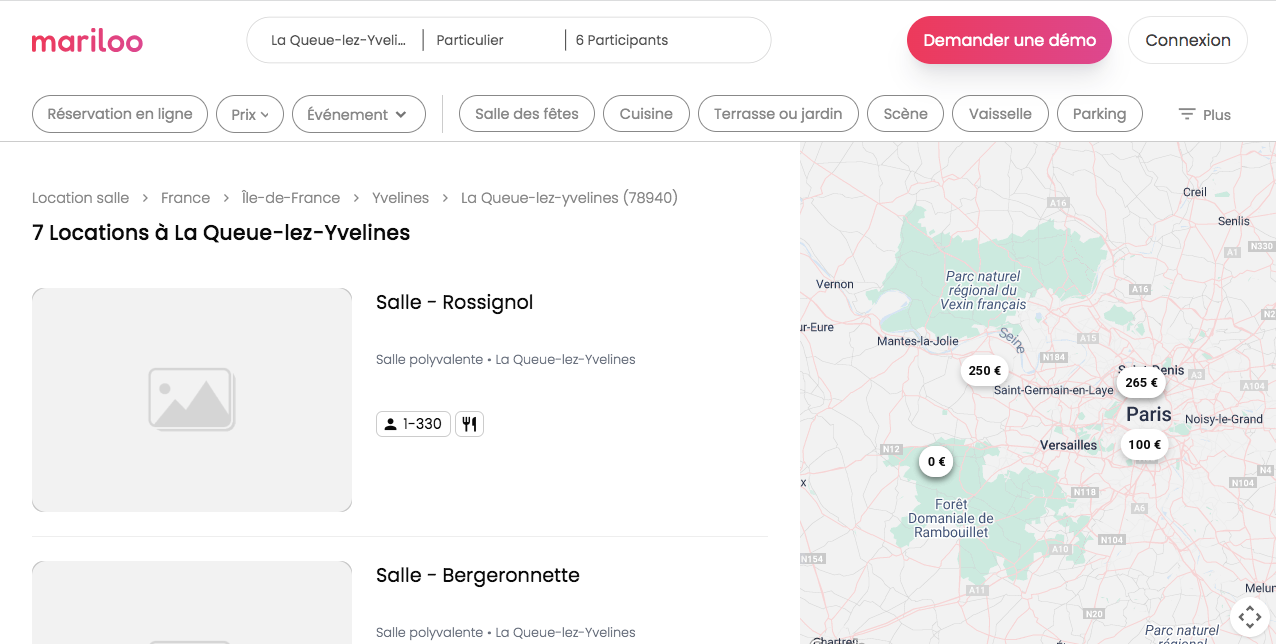Open the Particulier customer type selector

coord(492,40)
